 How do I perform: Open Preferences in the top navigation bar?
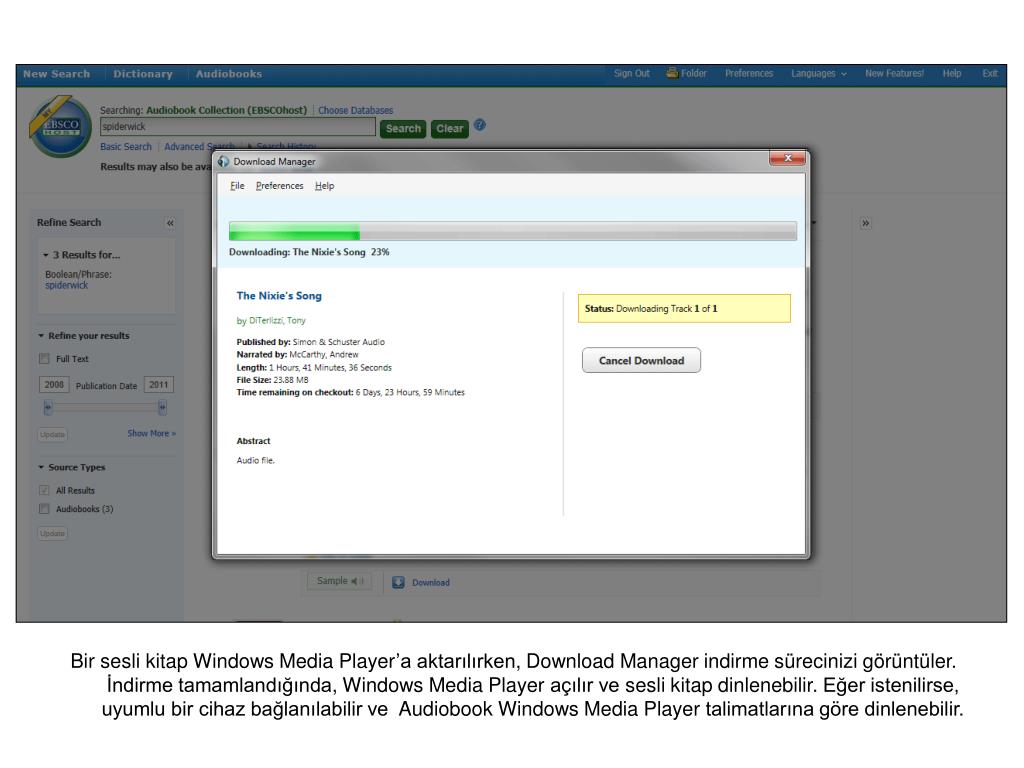coord(748,73)
